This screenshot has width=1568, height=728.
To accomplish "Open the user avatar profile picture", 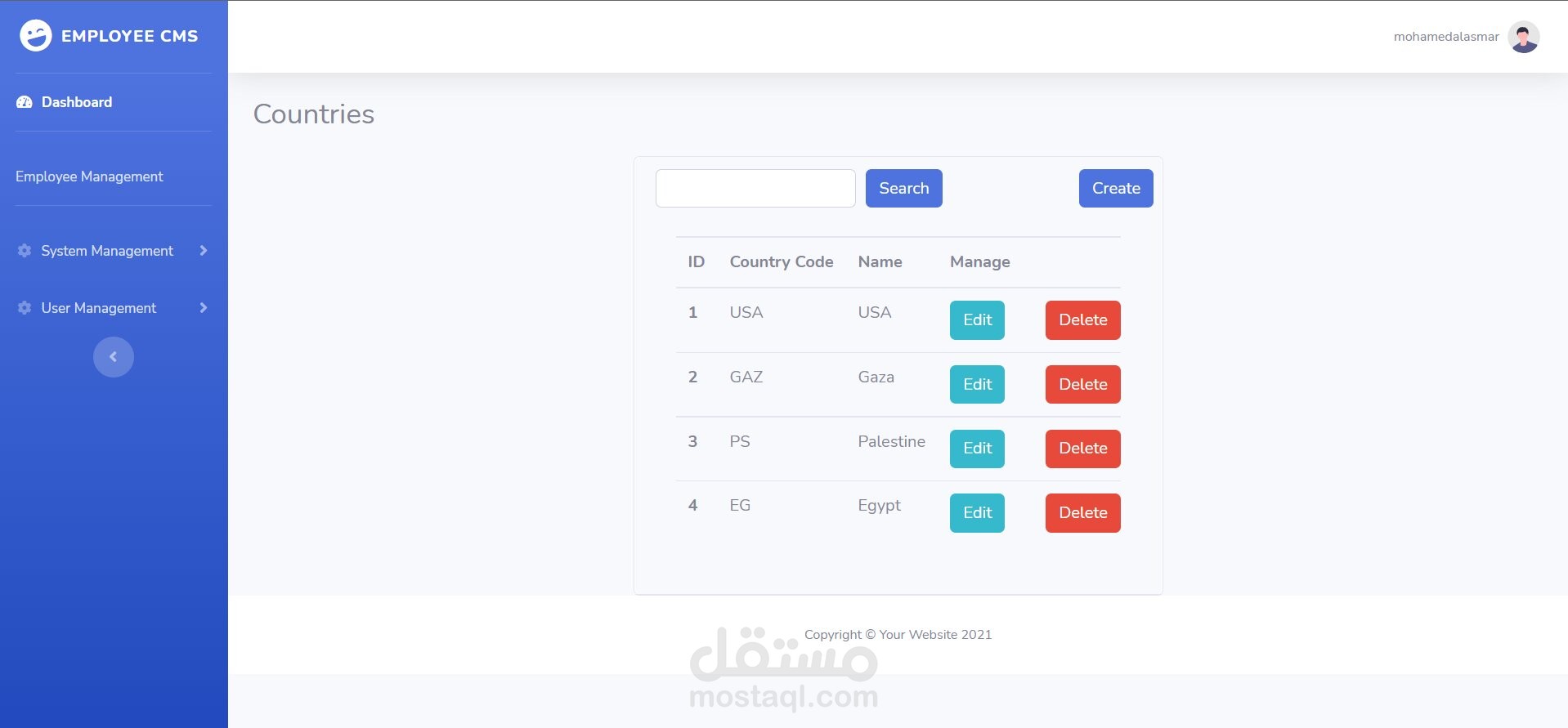I will point(1524,37).
